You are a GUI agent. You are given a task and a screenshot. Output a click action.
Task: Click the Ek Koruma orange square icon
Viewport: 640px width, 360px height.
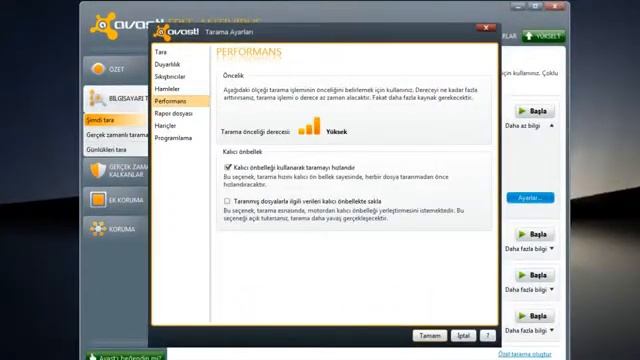pyautogui.click(x=98, y=200)
